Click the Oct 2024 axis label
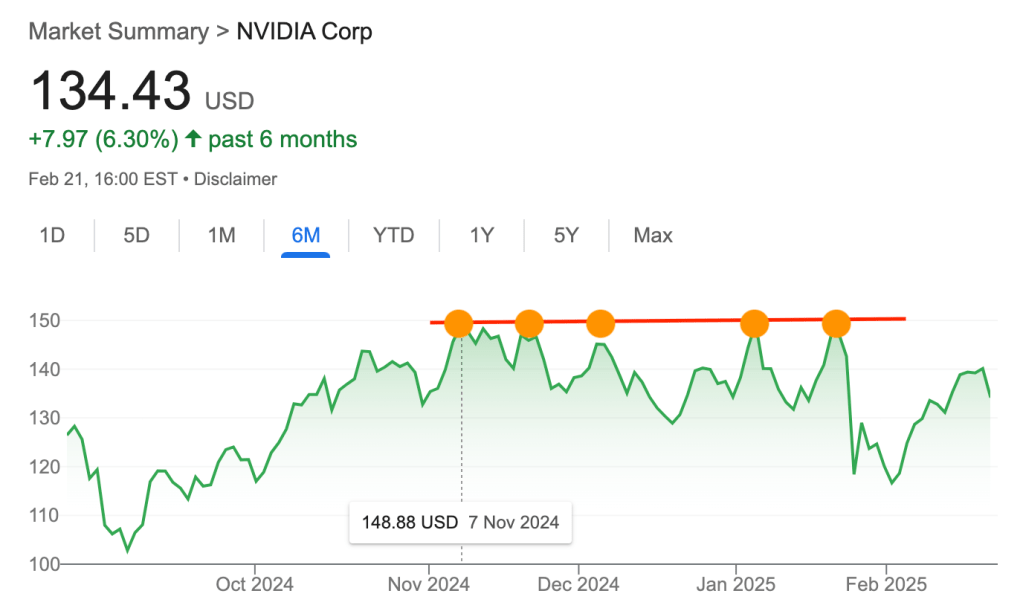Image resolution: width=1023 pixels, height=611 pixels. (254, 584)
